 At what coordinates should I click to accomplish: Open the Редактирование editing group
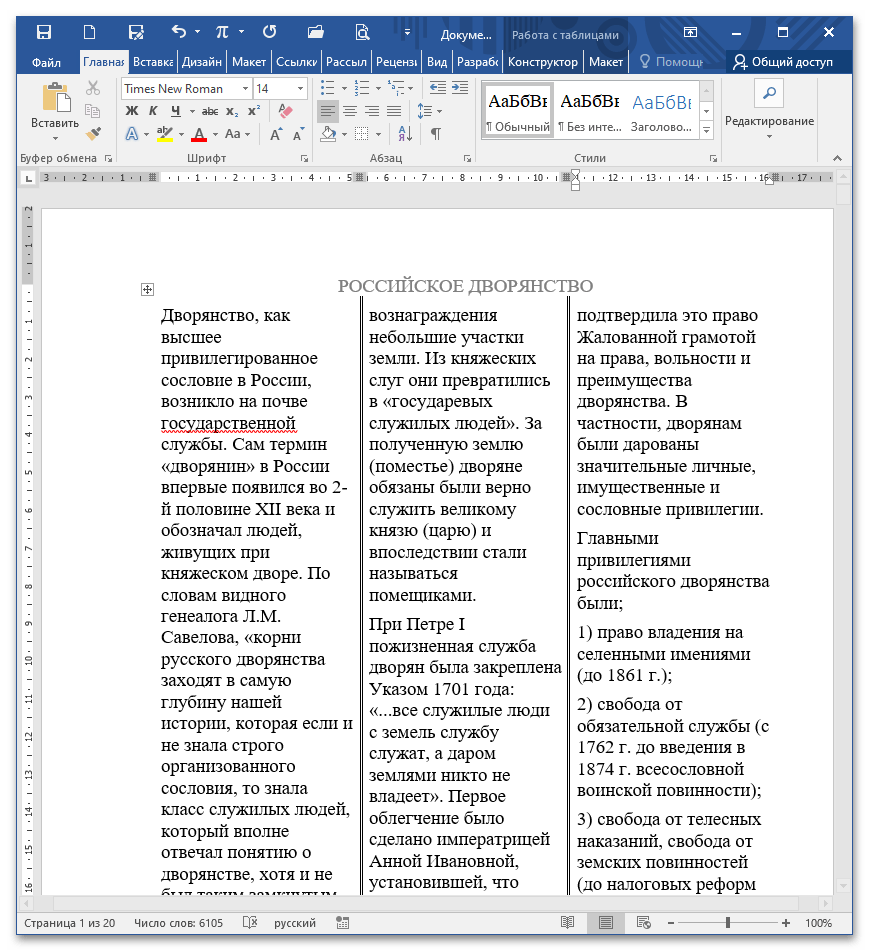tap(769, 112)
